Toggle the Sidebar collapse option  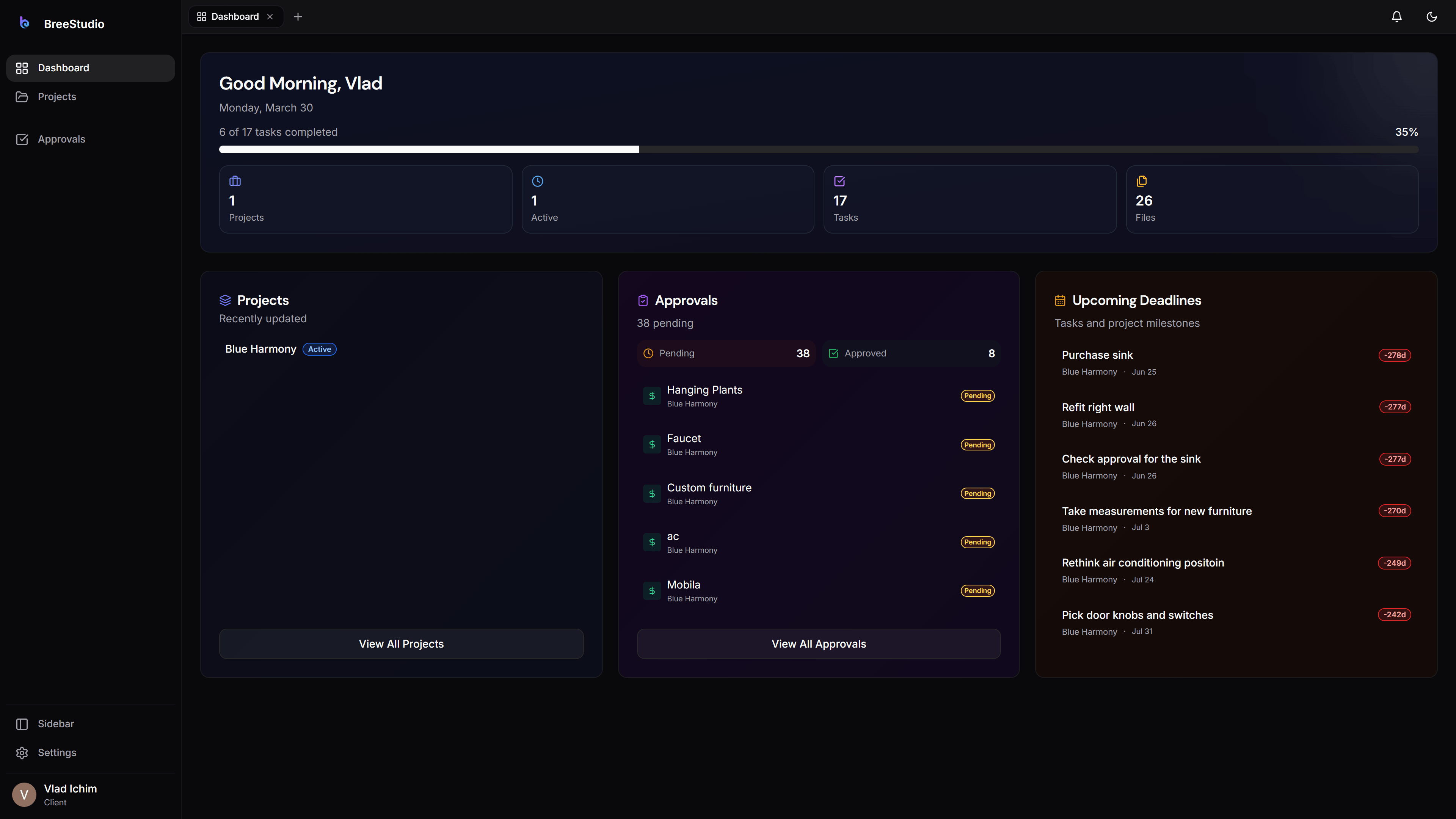pyautogui.click(x=91, y=723)
